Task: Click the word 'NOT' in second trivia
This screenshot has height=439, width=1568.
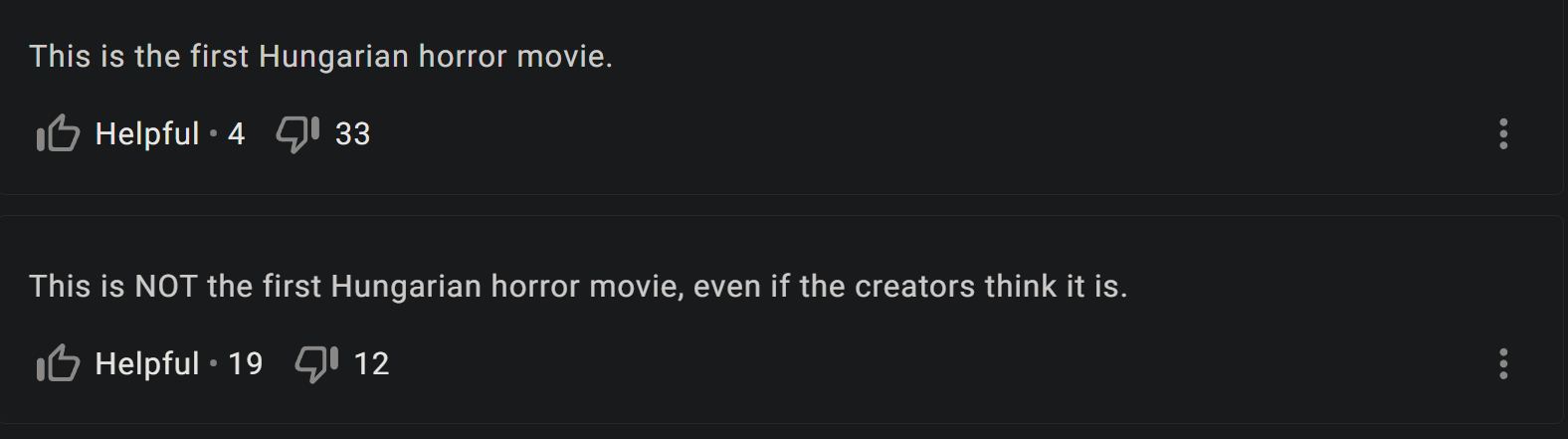Action: click(x=165, y=287)
